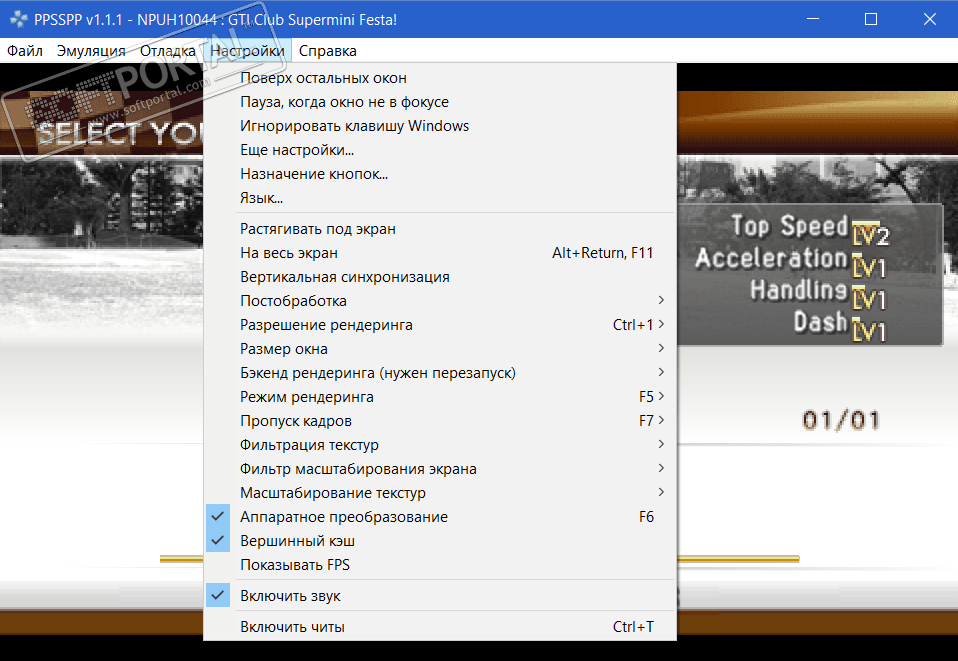Disable Аппаратное преобразование

tap(440, 517)
